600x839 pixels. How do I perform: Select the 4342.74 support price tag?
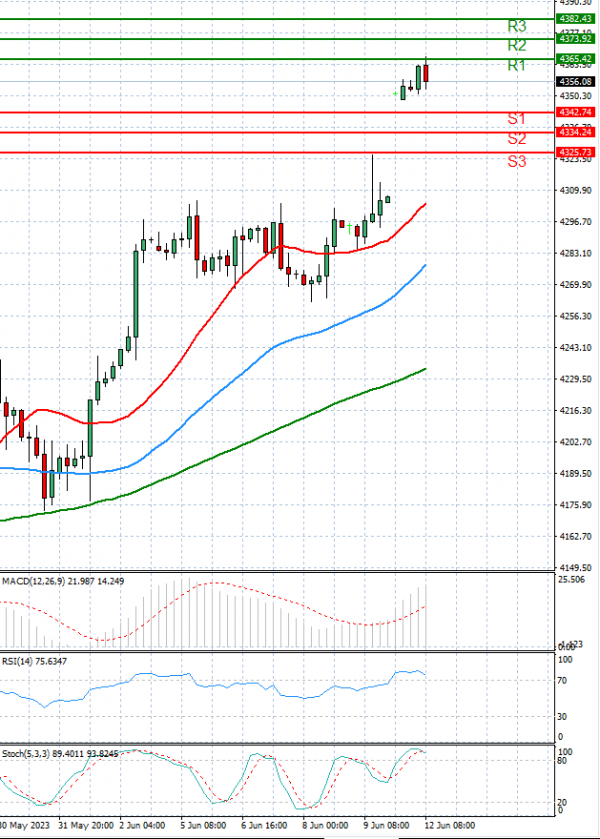575,112
